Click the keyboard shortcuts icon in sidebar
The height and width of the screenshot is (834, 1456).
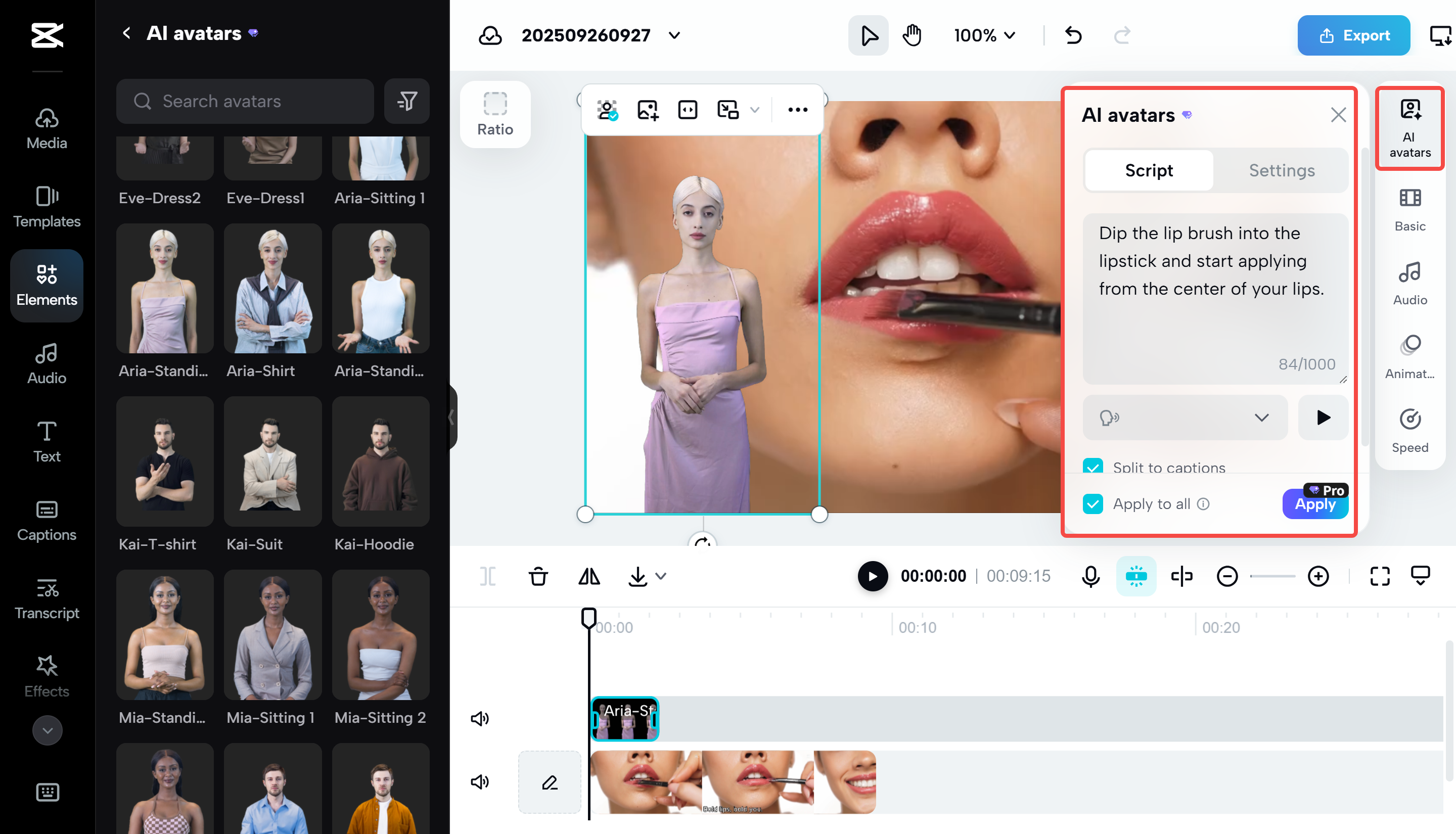(x=47, y=792)
